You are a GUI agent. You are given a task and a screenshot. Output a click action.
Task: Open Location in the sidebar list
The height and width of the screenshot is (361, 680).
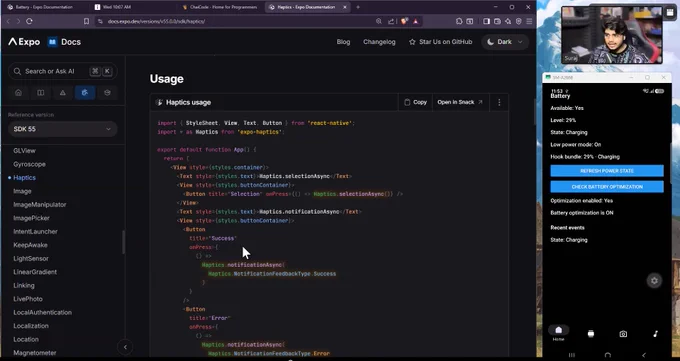point(26,339)
